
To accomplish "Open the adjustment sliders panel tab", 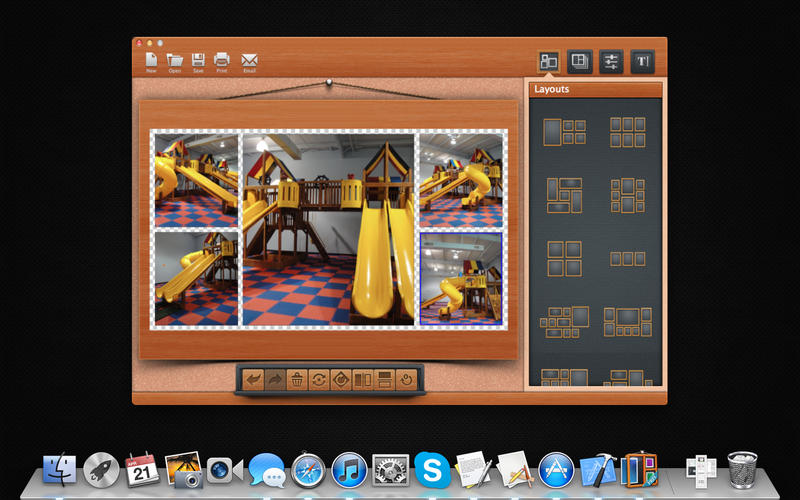I will (610, 62).
